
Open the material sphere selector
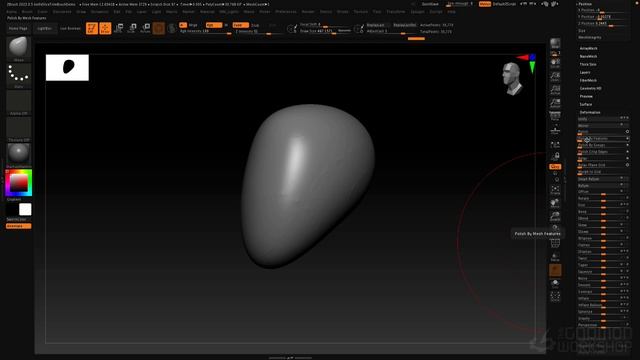19,155
